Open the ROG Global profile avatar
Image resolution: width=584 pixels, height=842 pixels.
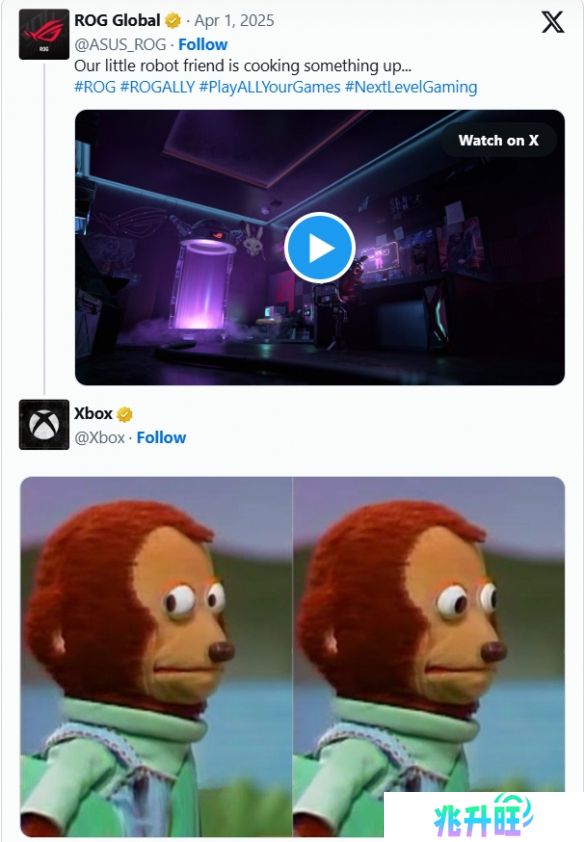click(44, 34)
